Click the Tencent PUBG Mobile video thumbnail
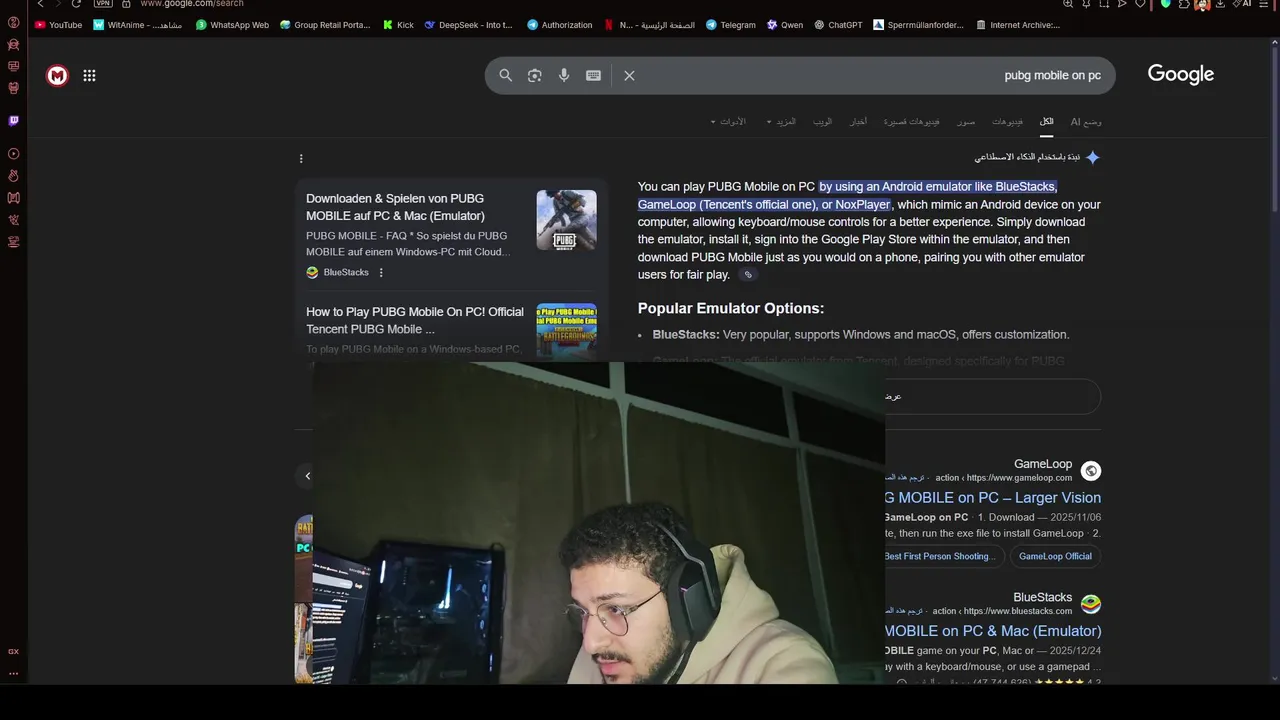This screenshot has height=720, width=1280. coord(566,331)
